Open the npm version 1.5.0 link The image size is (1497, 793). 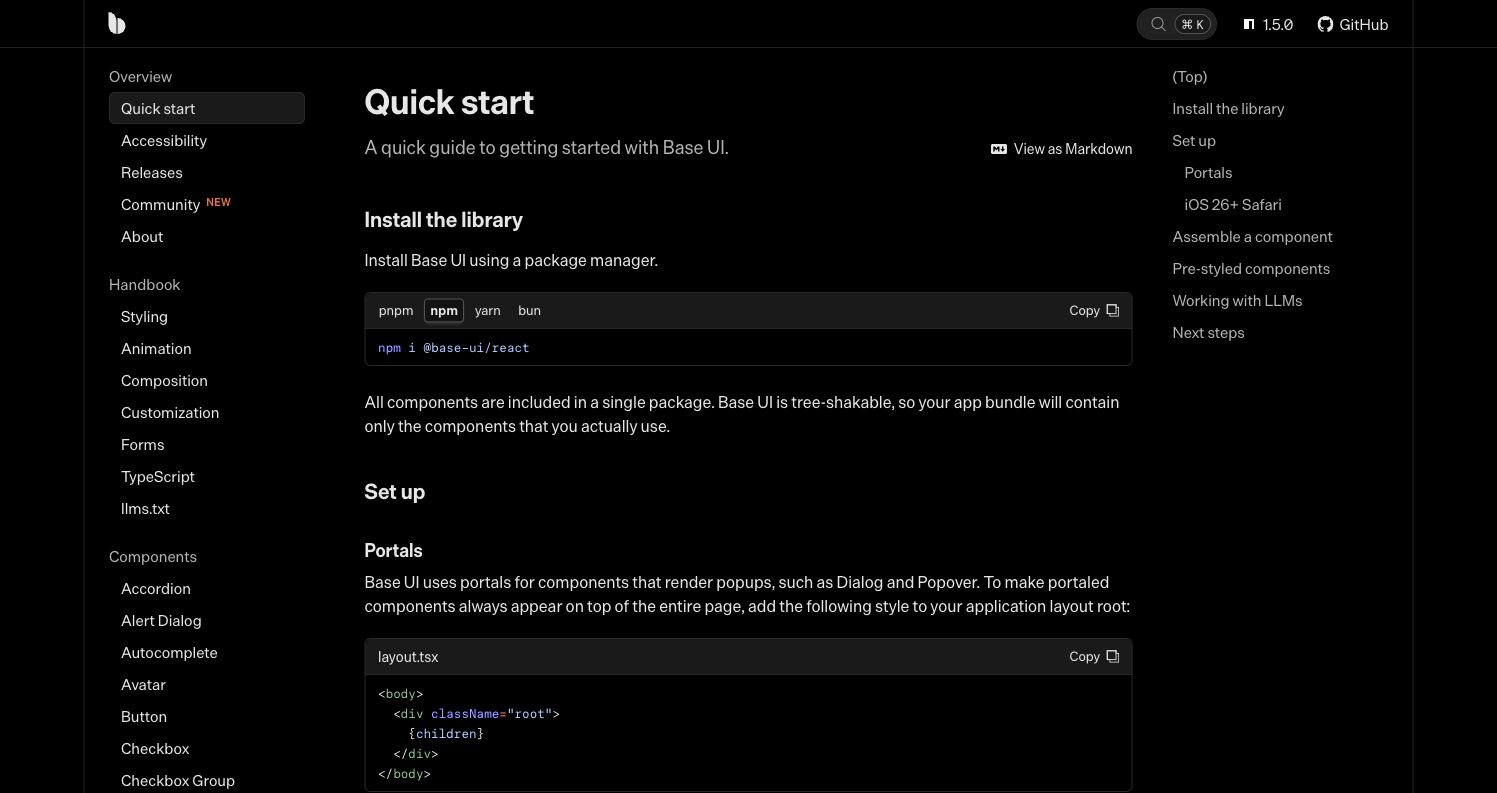pyautogui.click(x=1268, y=24)
